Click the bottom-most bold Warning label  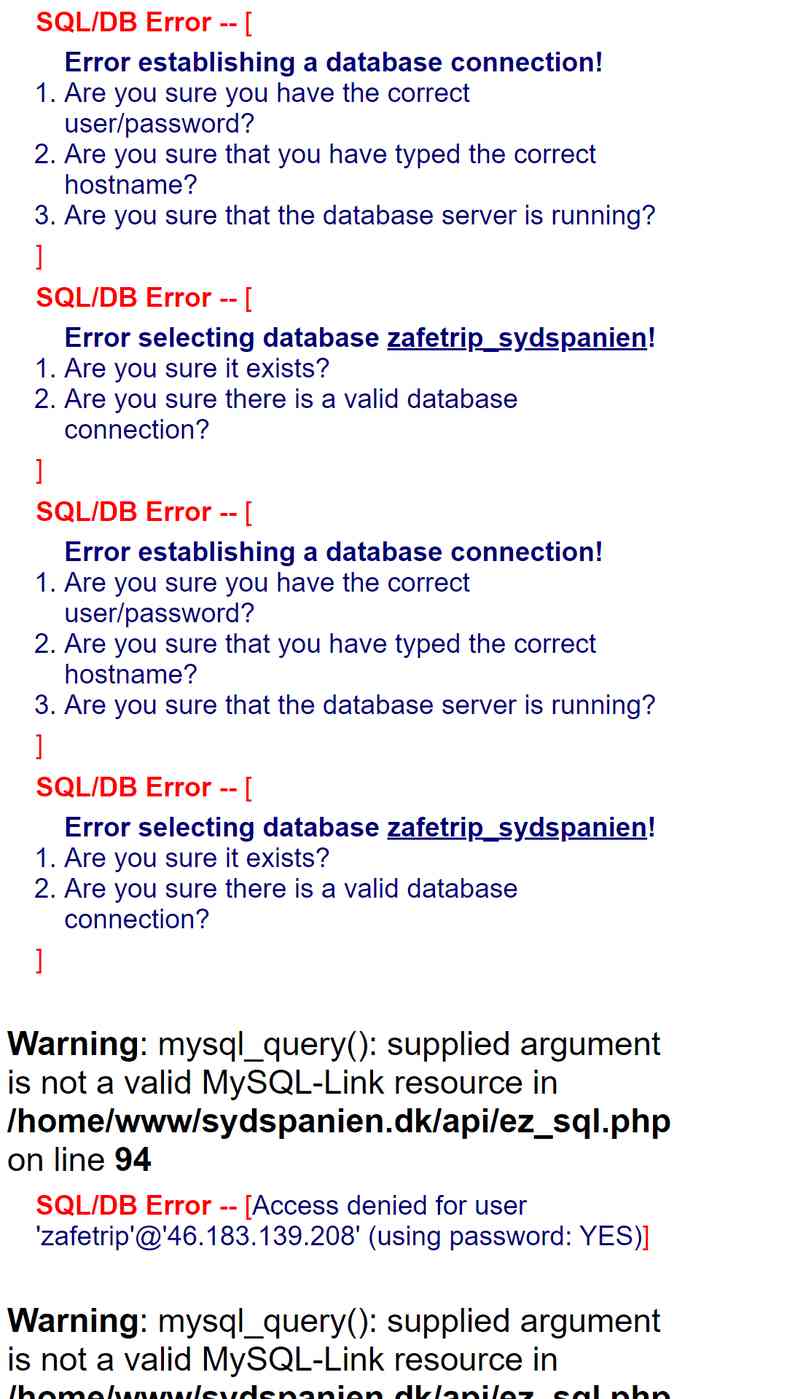tap(74, 1321)
